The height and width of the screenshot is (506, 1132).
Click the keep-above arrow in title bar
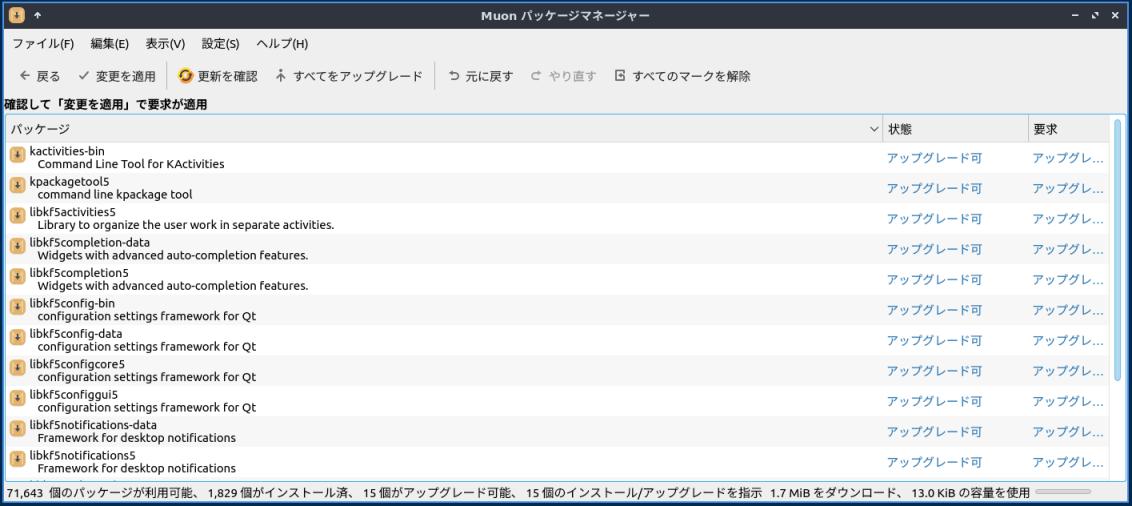click(38, 14)
